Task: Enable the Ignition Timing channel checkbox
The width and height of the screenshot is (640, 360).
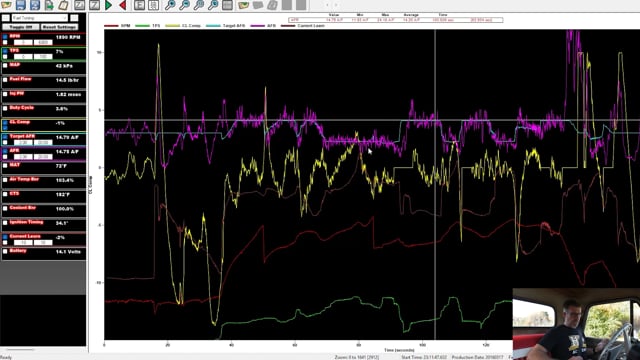Action: tap(5, 223)
